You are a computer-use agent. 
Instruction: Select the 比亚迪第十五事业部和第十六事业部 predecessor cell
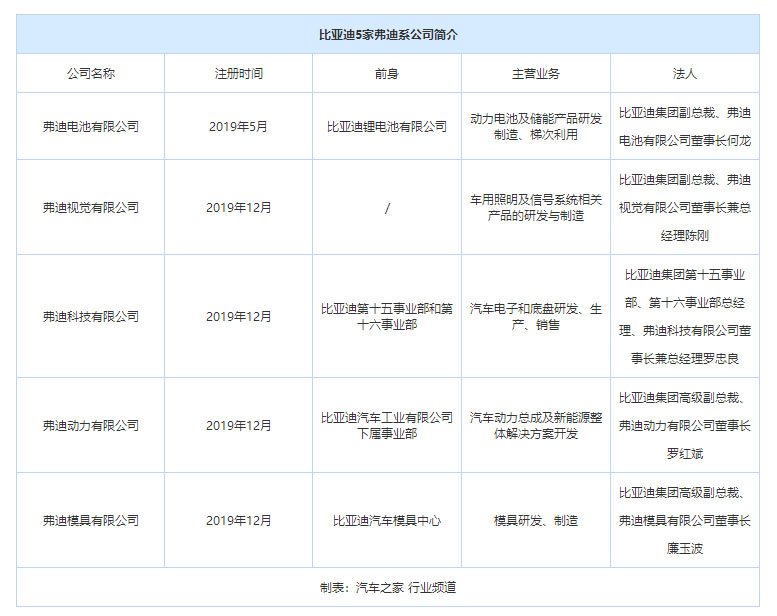click(387, 317)
